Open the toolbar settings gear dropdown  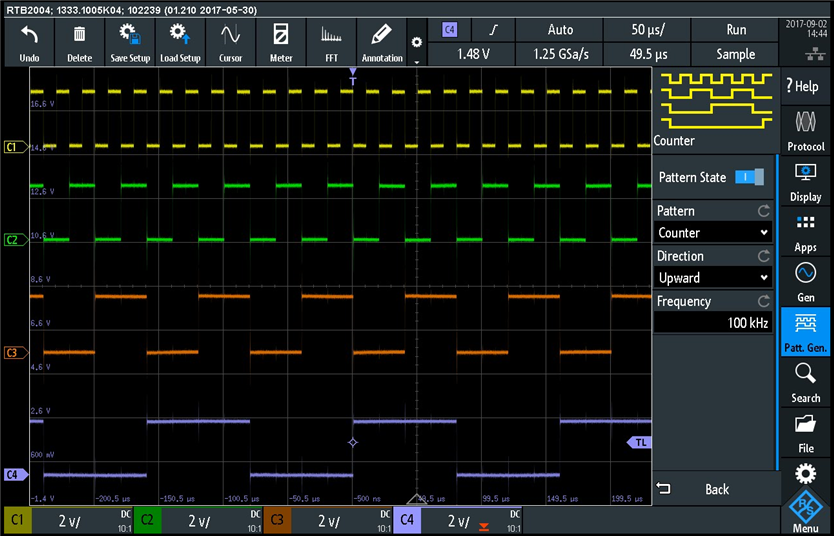(417, 46)
